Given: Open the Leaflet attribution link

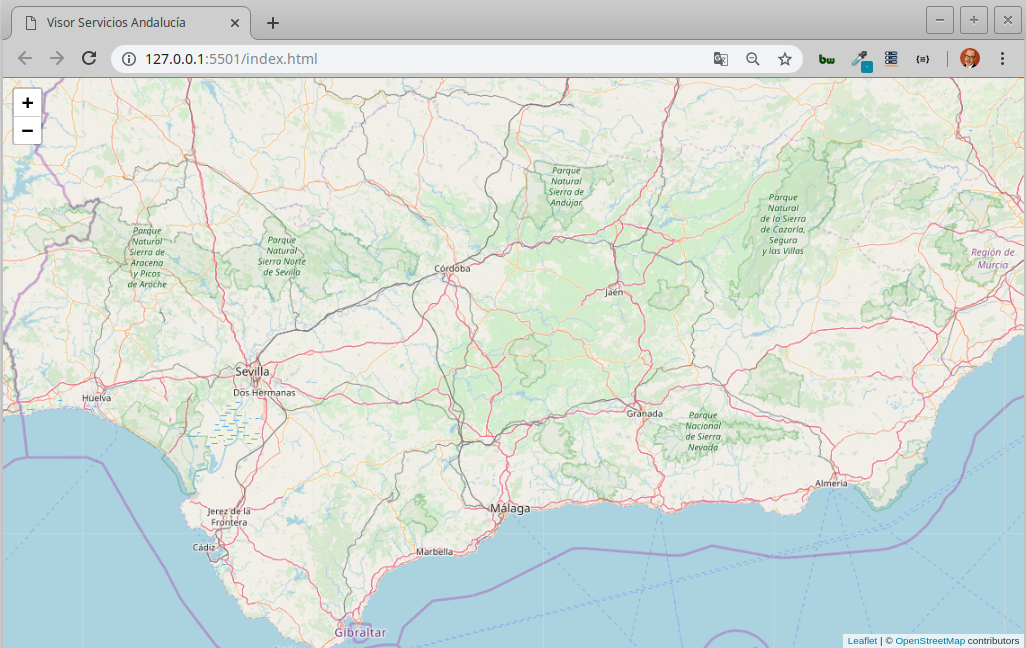Looking at the screenshot, I should click(x=861, y=640).
